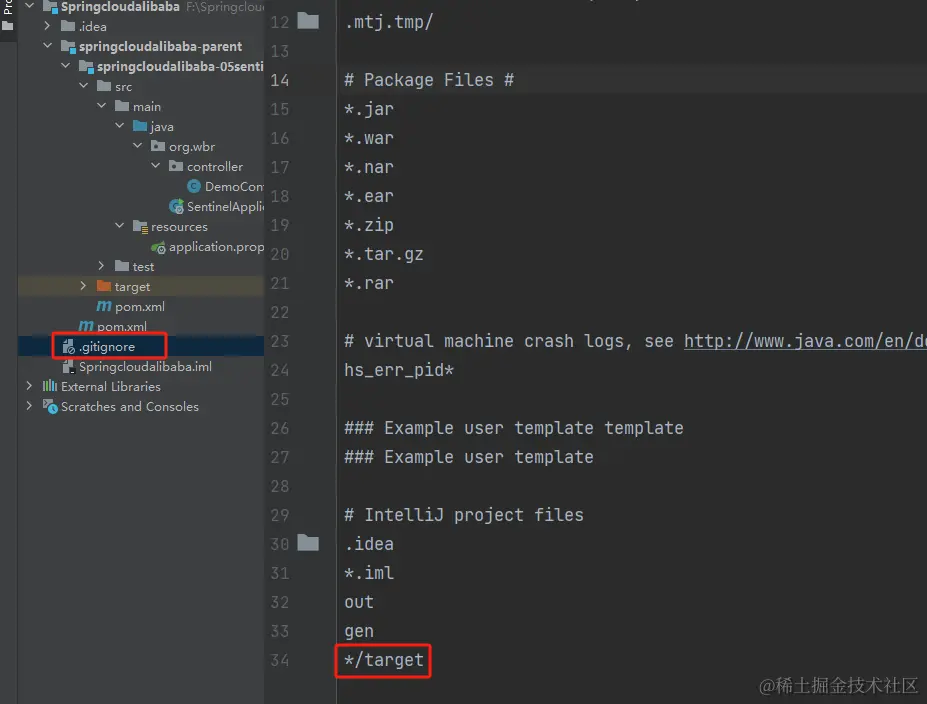Viewport: 927px width, 704px height.
Task: Click the External Libraries icon
Action: coord(50,386)
